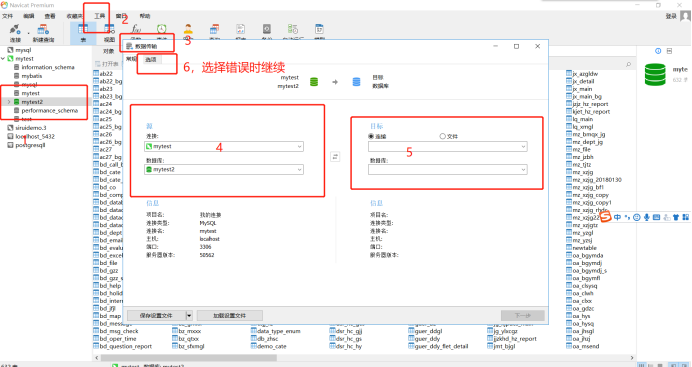692x367 pixels.
Task: Click the 登录 link at top right
Action: coord(671,16)
